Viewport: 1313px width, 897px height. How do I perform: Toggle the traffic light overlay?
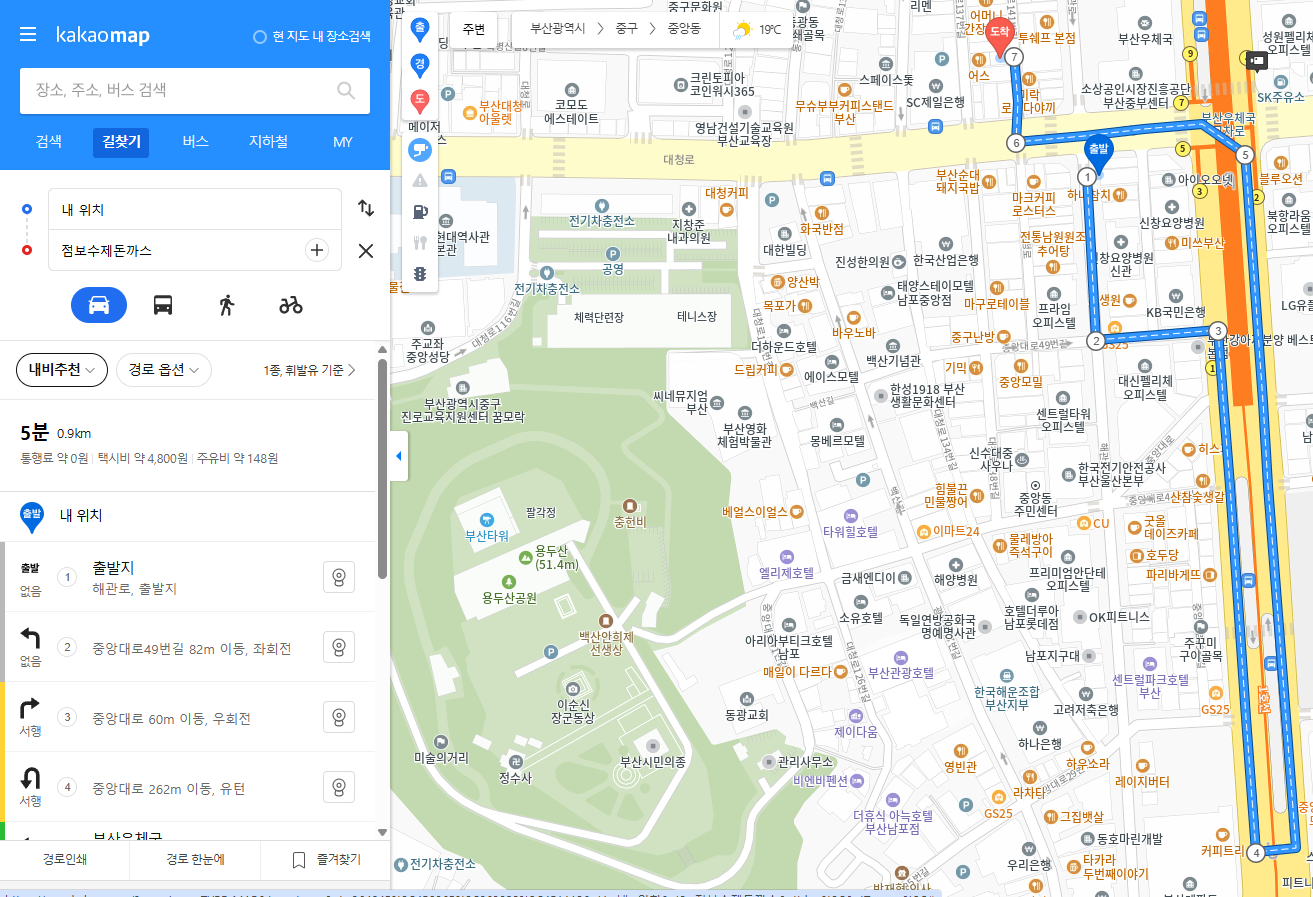point(420,273)
